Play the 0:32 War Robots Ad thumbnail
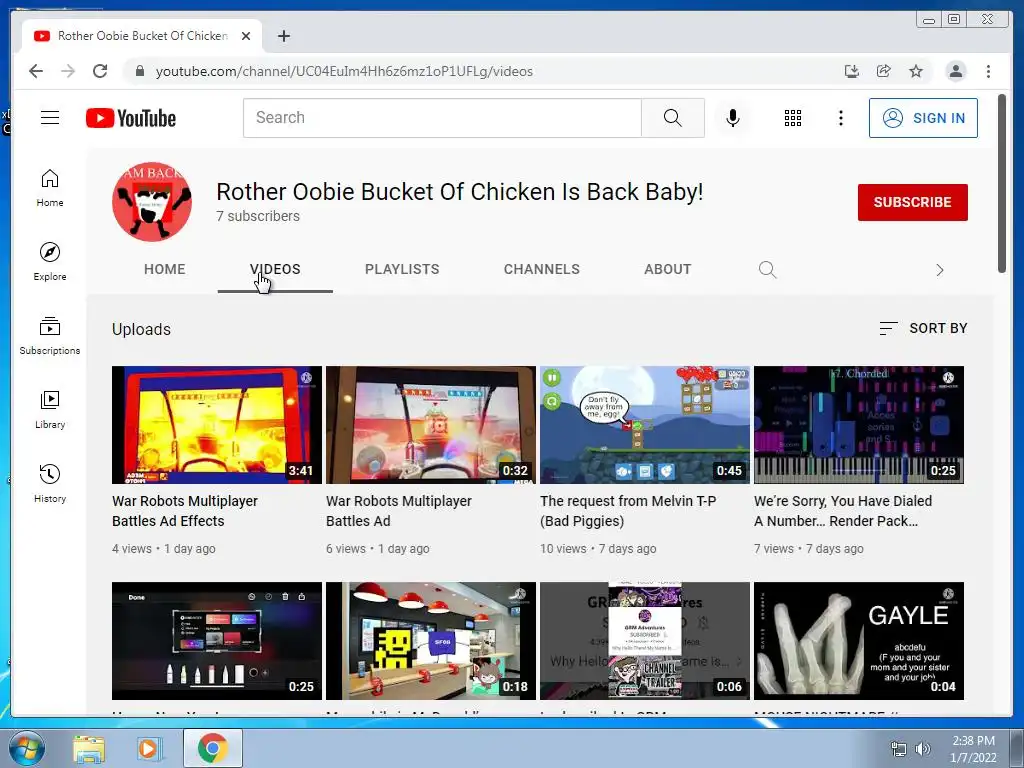 (x=430, y=424)
